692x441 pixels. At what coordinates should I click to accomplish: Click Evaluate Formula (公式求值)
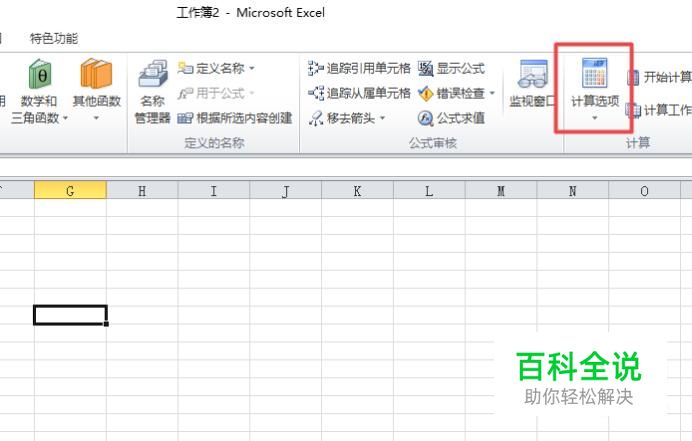(x=451, y=118)
